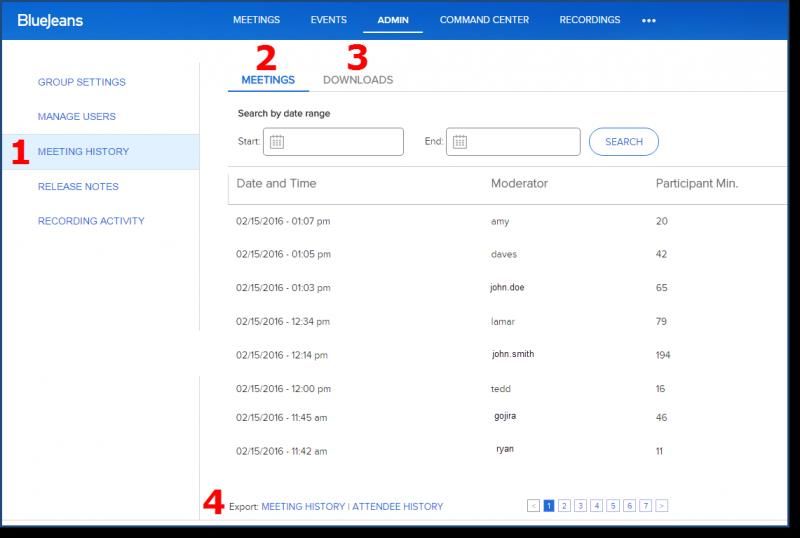800x538 pixels.
Task: Click the Participant Min. column header
Action: click(x=696, y=183)
